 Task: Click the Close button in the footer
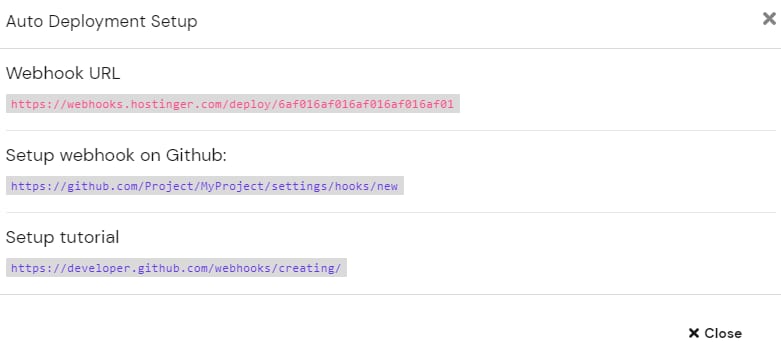click(715, 333)
